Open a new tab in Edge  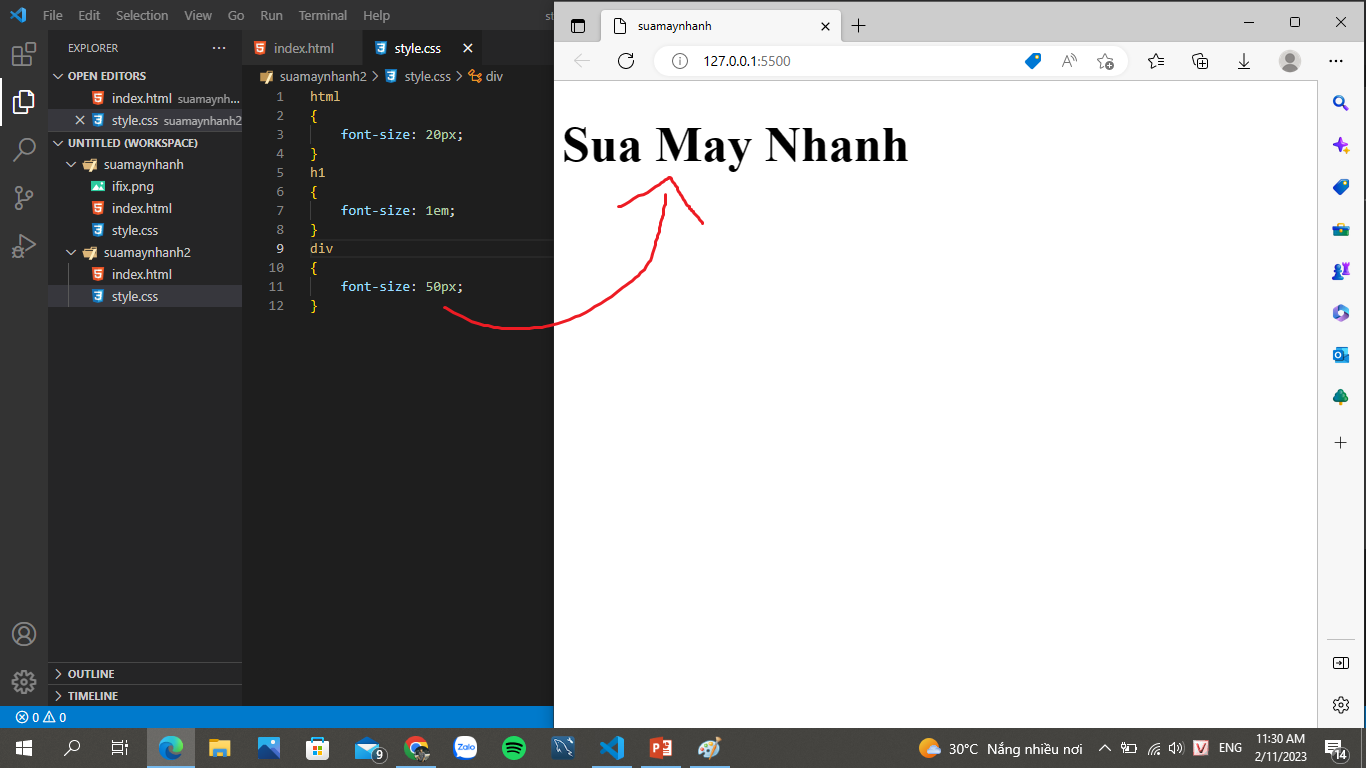pyautogui.click(x=858, y=25)
